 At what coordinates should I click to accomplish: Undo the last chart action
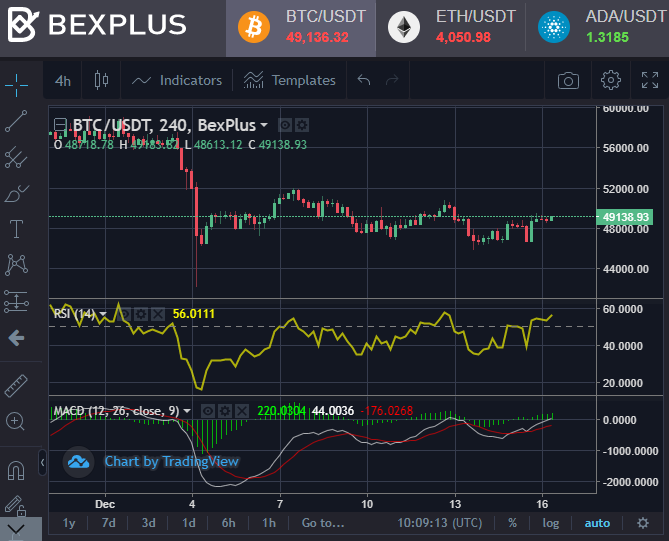(364, 80)
